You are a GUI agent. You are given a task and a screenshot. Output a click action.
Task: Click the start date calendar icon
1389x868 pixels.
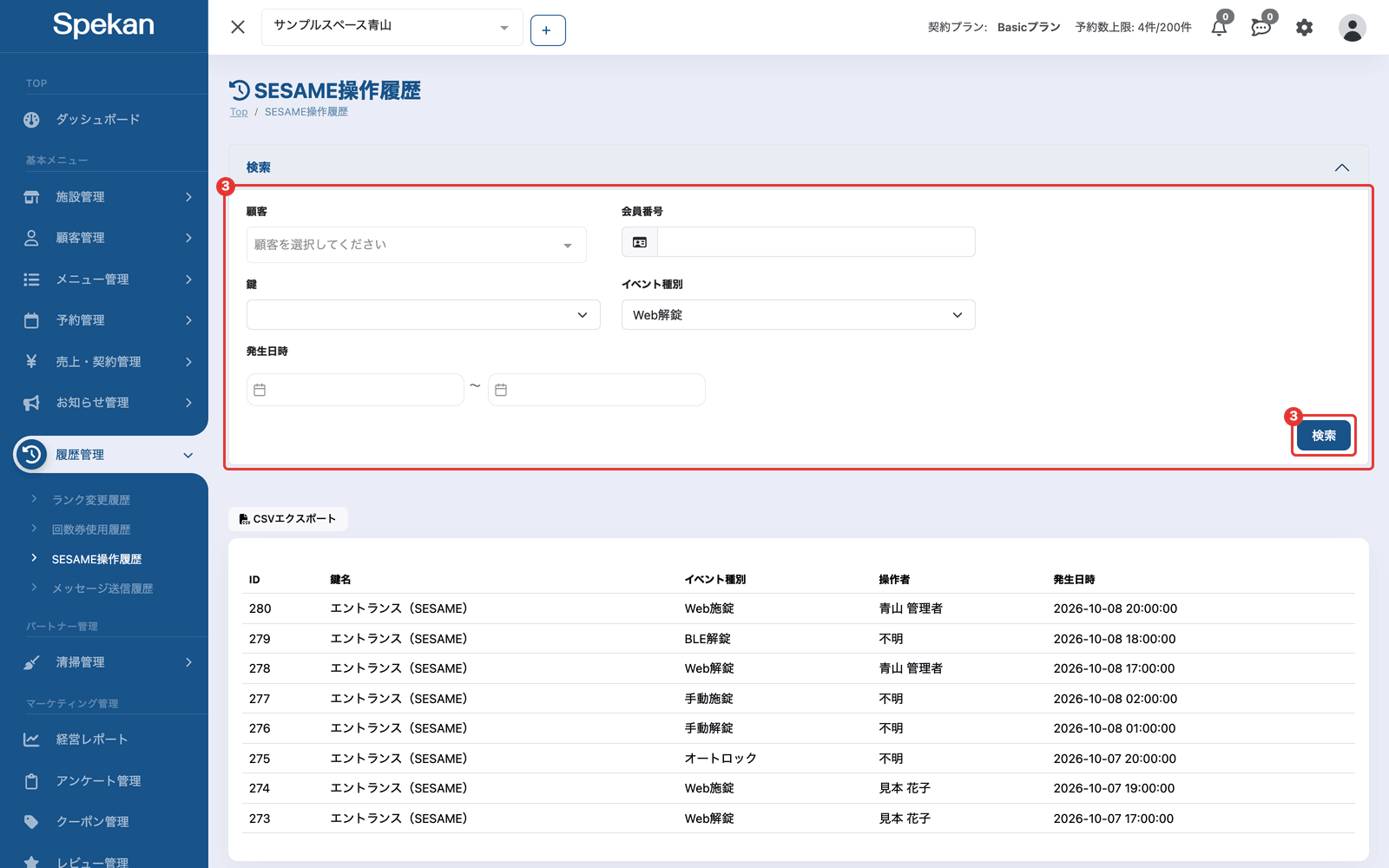click(x=260, y=390)
